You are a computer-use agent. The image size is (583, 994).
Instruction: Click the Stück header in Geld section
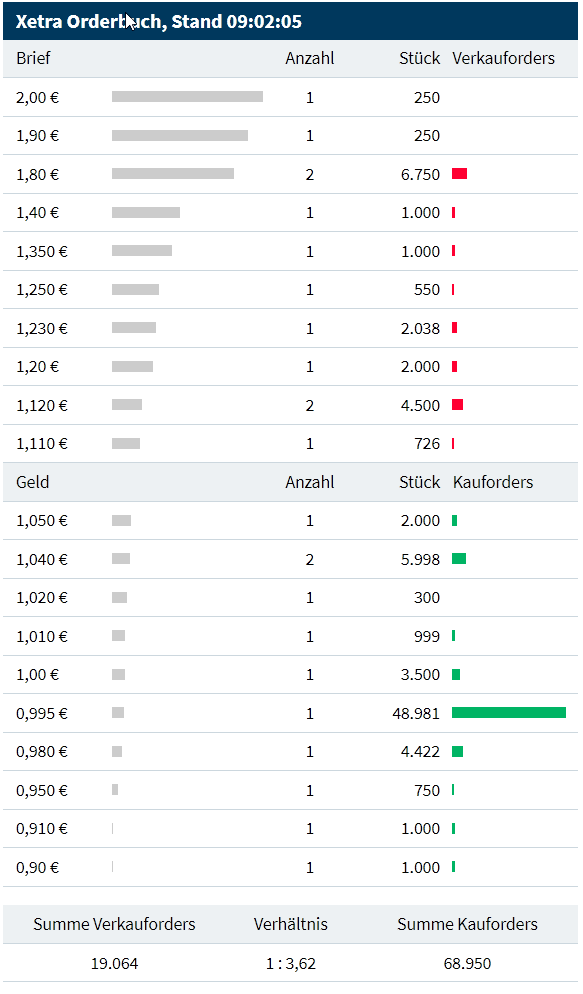click(420, 482)
